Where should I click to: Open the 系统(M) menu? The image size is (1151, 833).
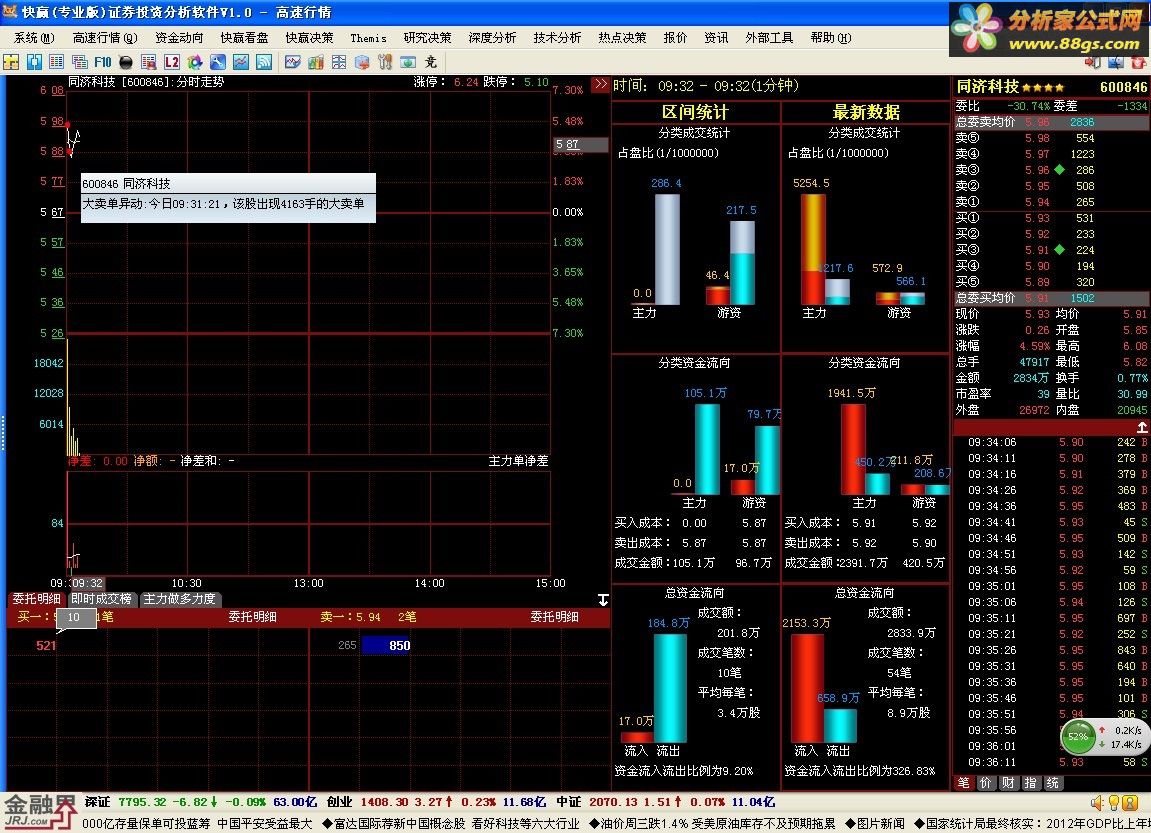[35, 37]
